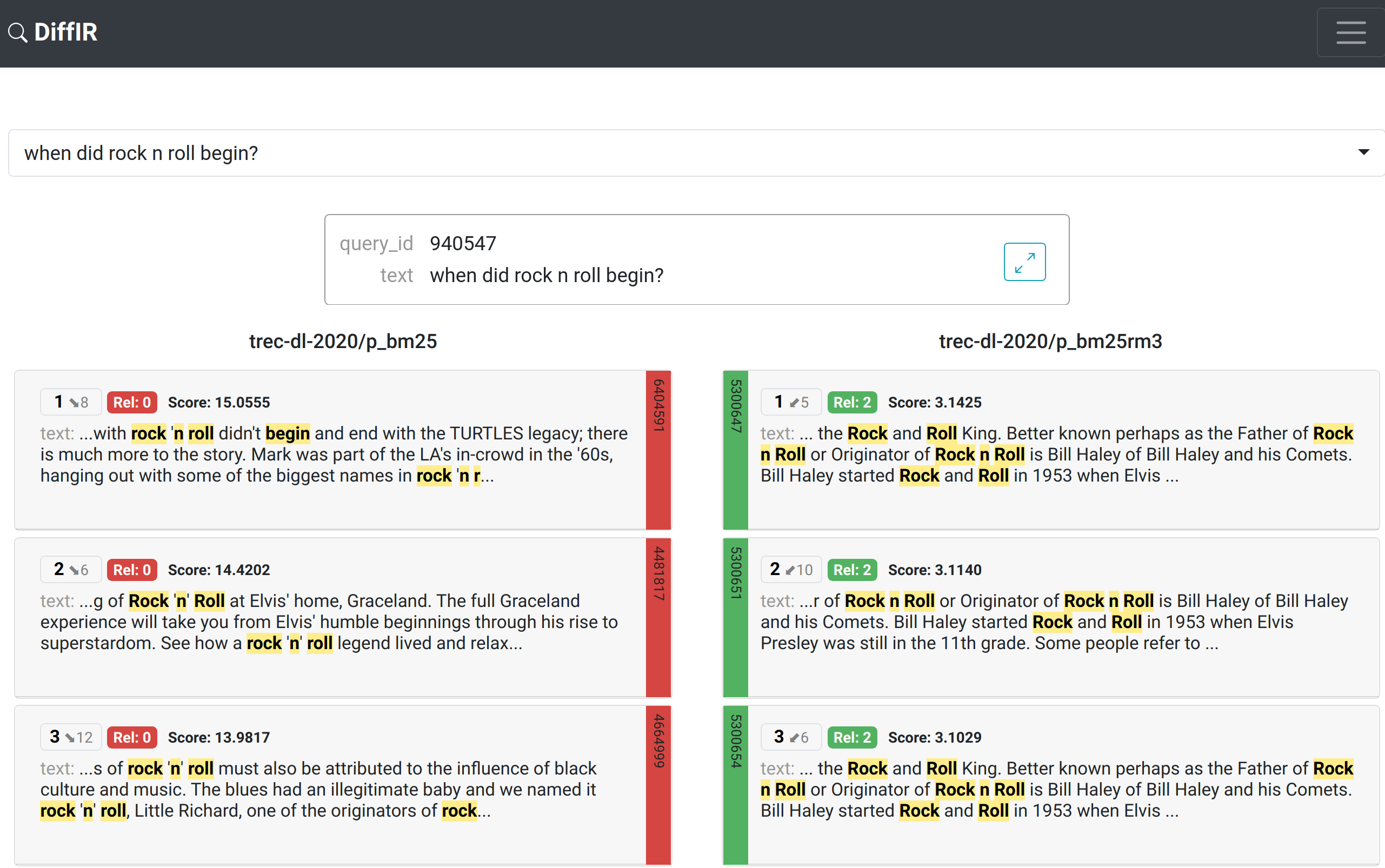Screen dimensions: 1385x868
Task: Click the DiffIR brand title link
Action: [x=65, y=32]
